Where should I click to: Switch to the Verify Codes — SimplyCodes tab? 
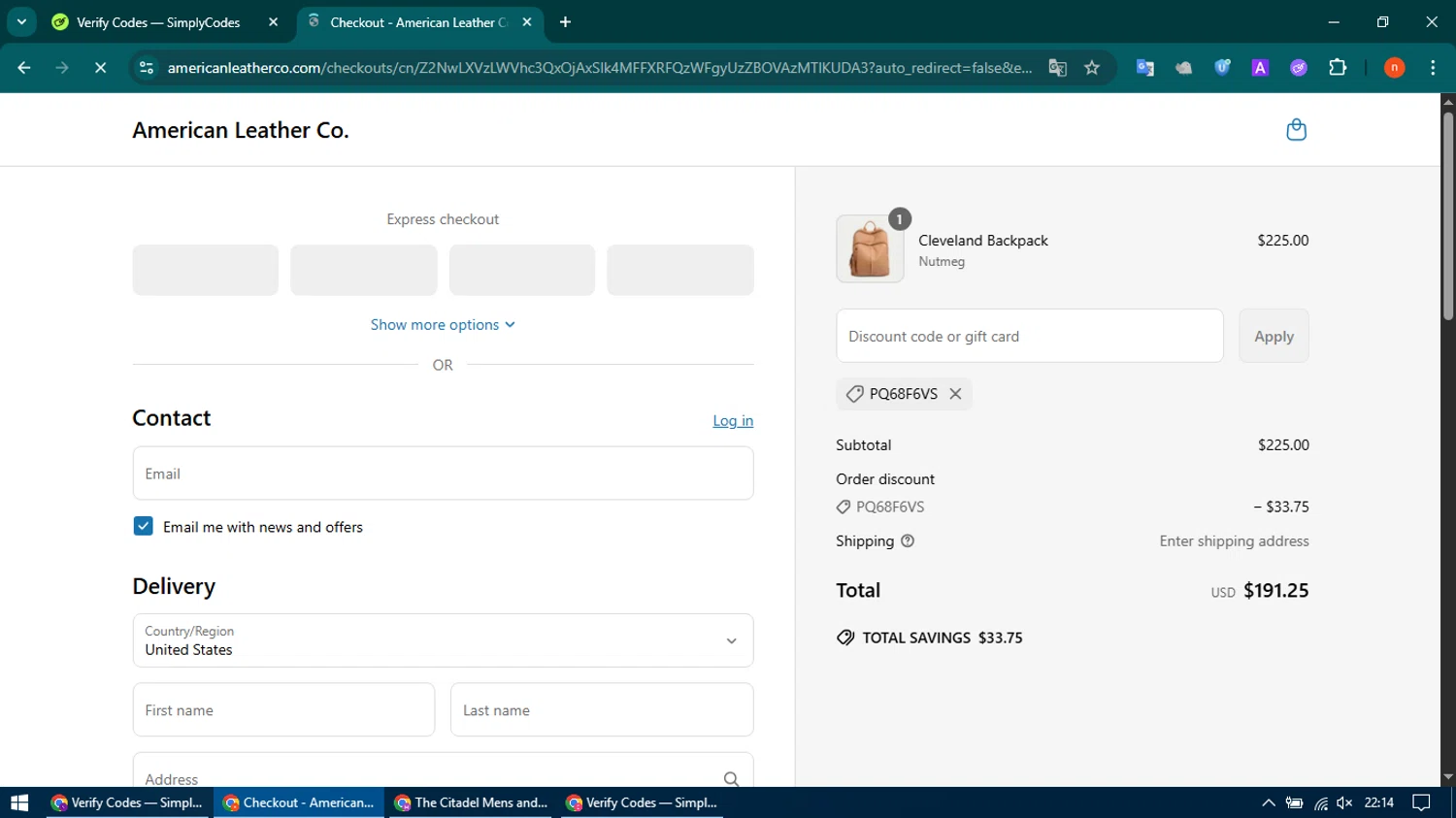point(158,22)
